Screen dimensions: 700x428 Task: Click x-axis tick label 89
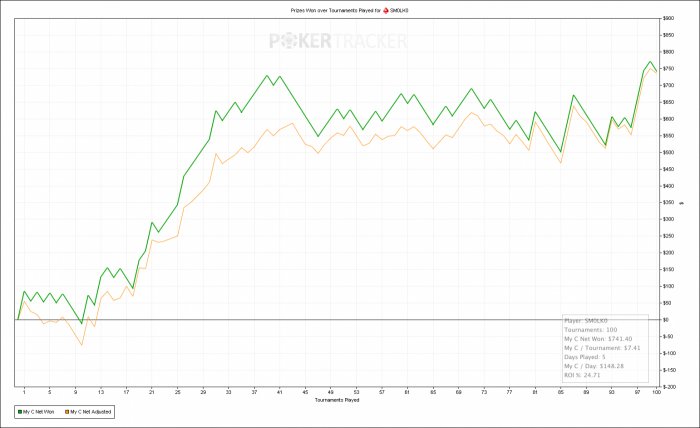click(586, 392)
